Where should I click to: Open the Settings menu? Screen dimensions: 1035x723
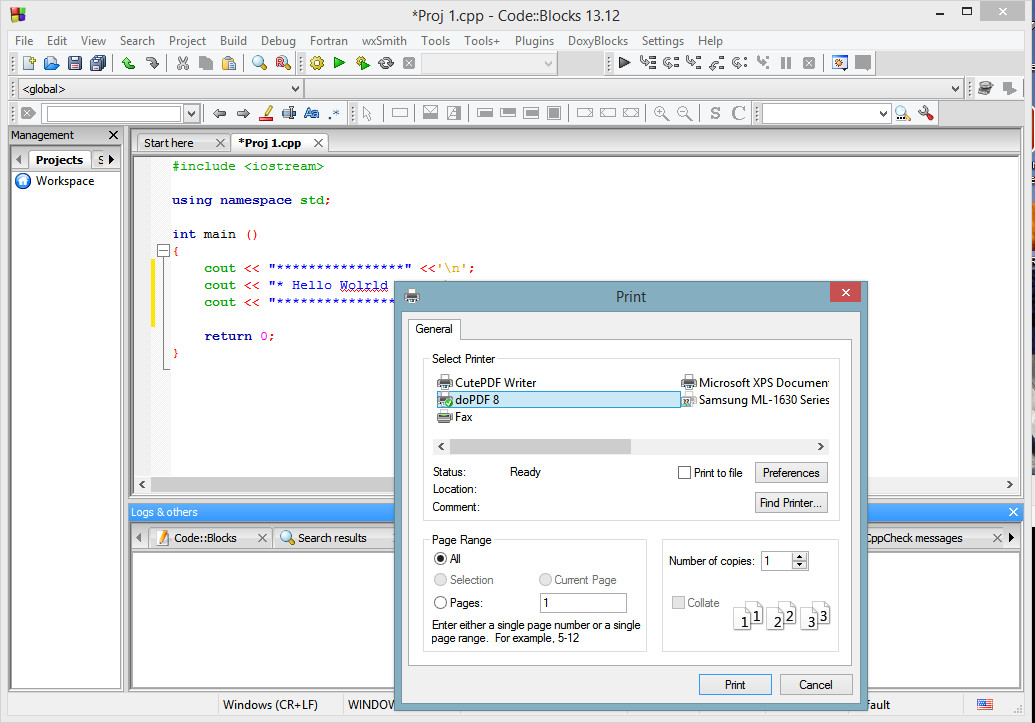pos(663,41)
